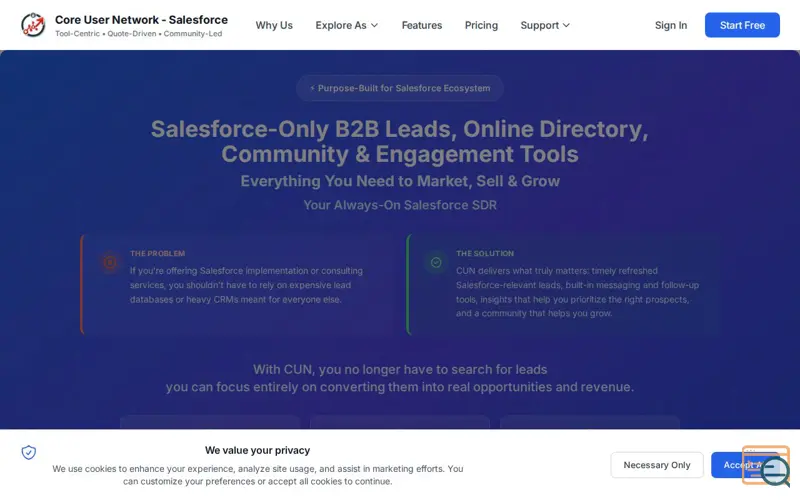
Task: Go to the Features page
Action: [421, 25]
